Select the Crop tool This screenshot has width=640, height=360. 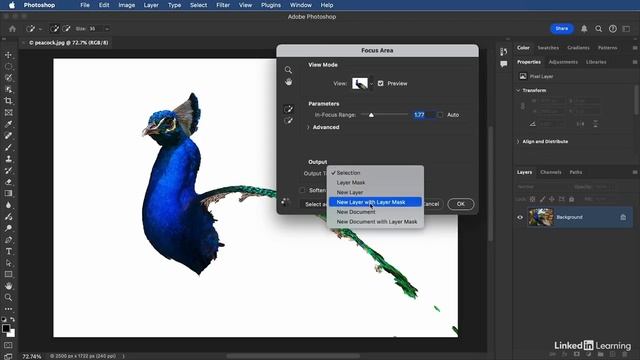(8, 101)
